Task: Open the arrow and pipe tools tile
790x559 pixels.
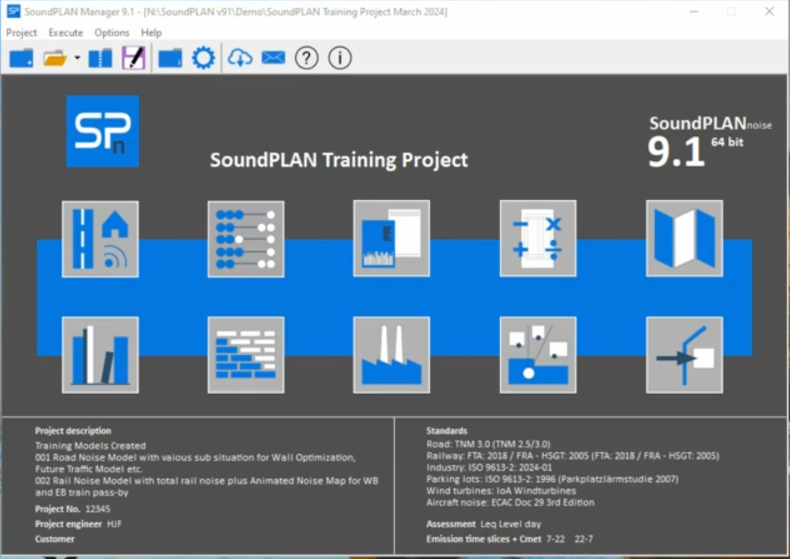Action: pyautogui.click(x=685, y=355)
